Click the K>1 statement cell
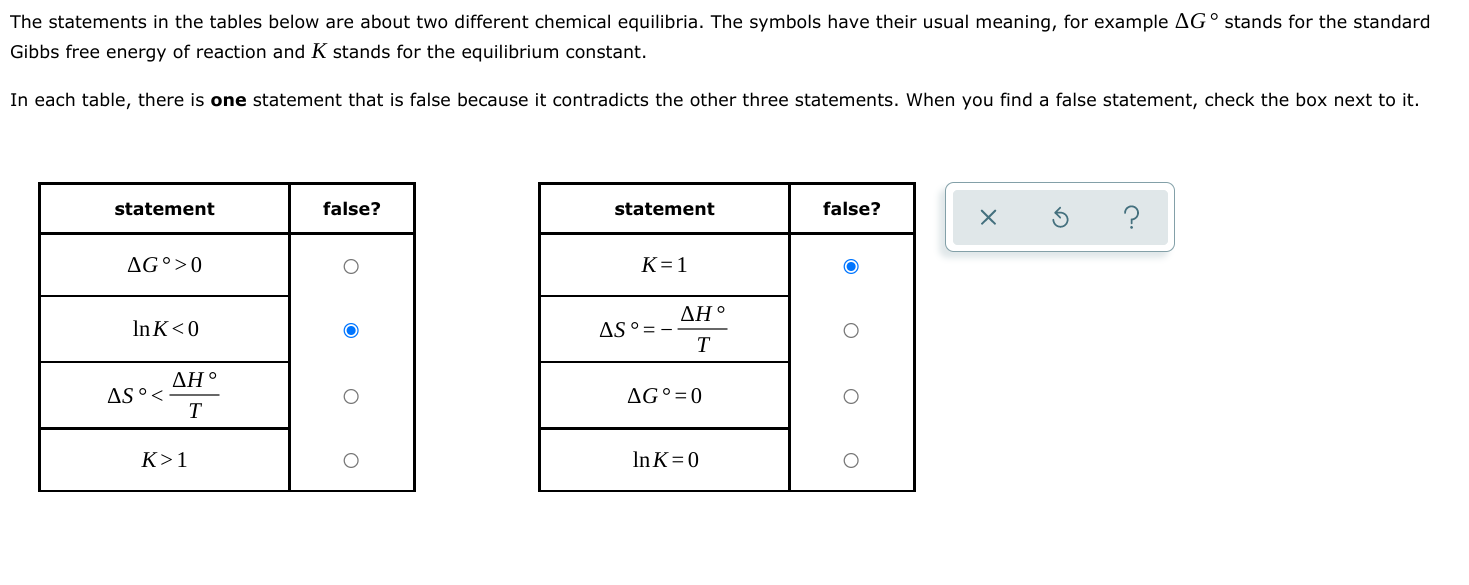Image resolution: width=1469 pixels, height=585 pixels. (x=165, y=460)
